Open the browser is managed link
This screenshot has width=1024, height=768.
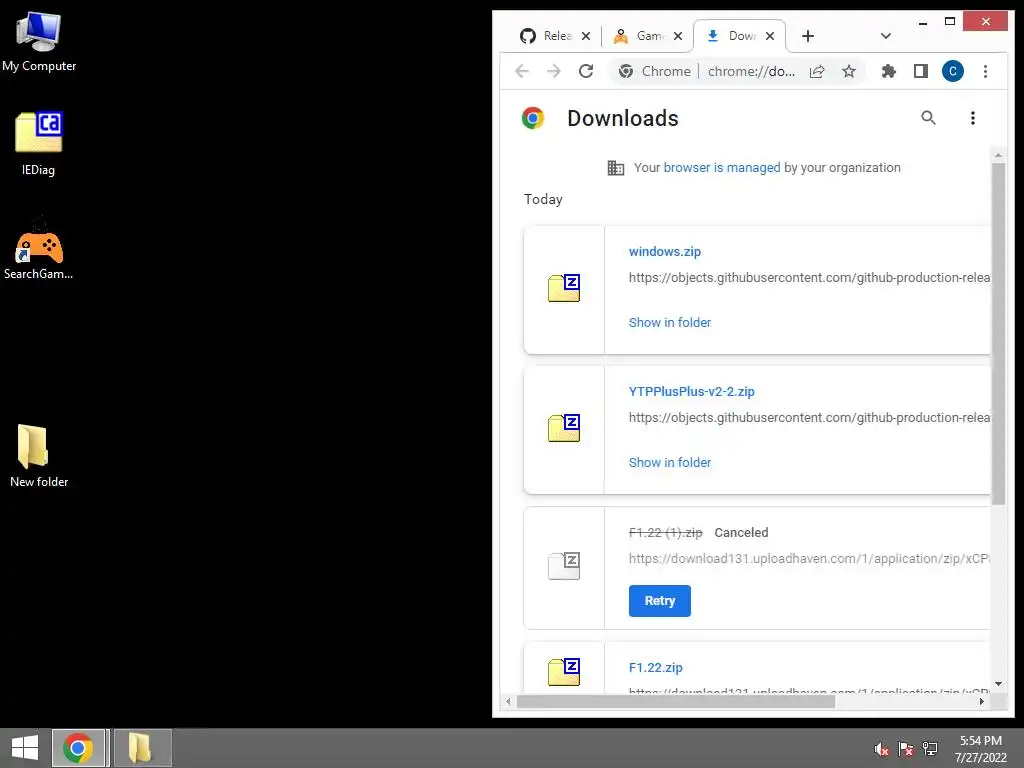(x=722, y=168)
